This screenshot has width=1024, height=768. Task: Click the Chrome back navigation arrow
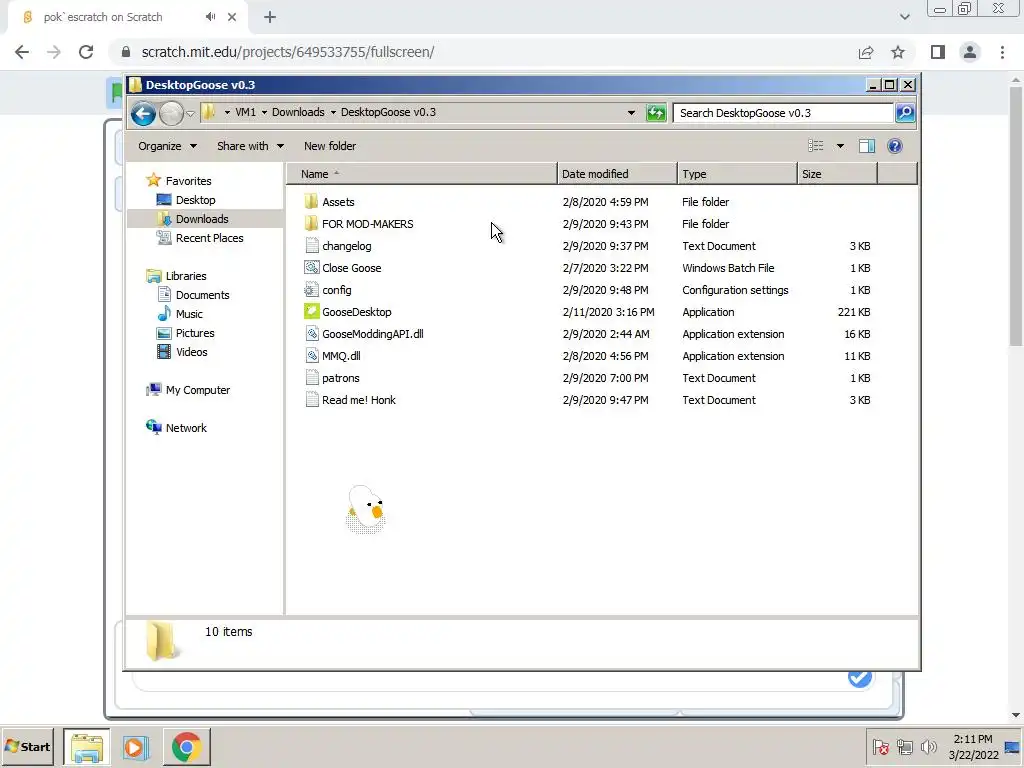tap(22, 52)
